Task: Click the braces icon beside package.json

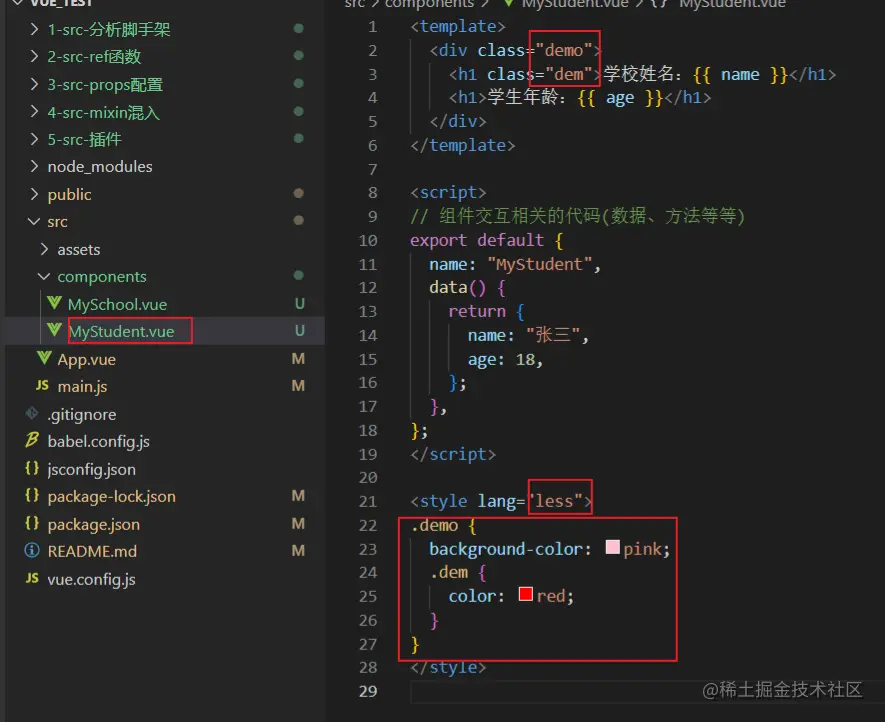Action: pos(32,523)
